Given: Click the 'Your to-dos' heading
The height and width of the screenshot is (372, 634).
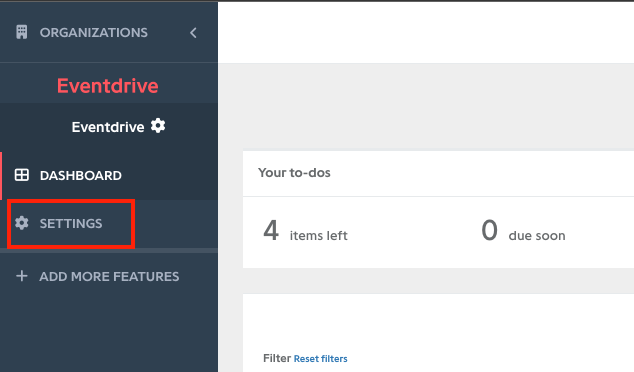Looking at the screenshot, I should tap(294, 173).
